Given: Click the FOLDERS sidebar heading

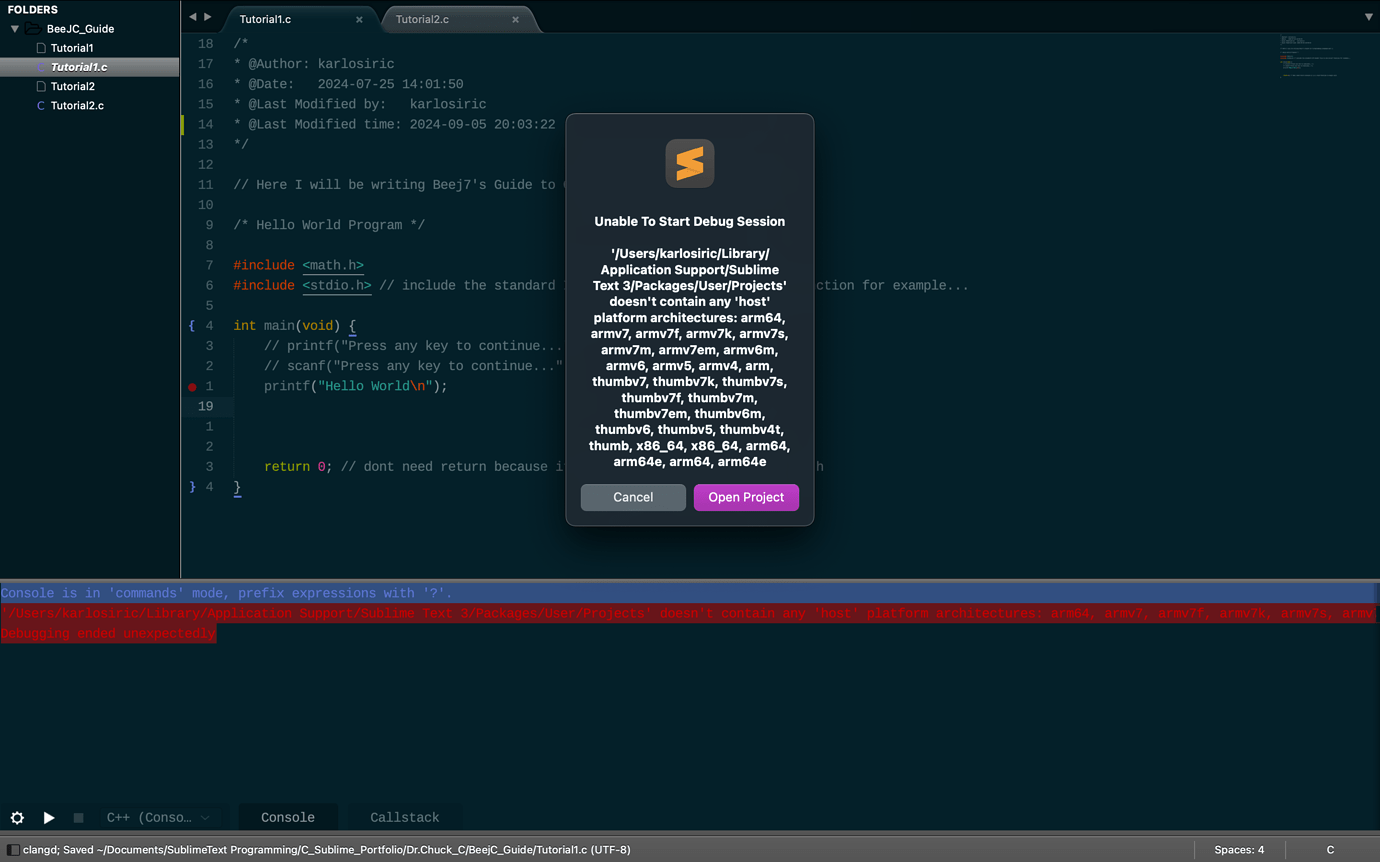Looking at the screenshot, I should (33, 9).
